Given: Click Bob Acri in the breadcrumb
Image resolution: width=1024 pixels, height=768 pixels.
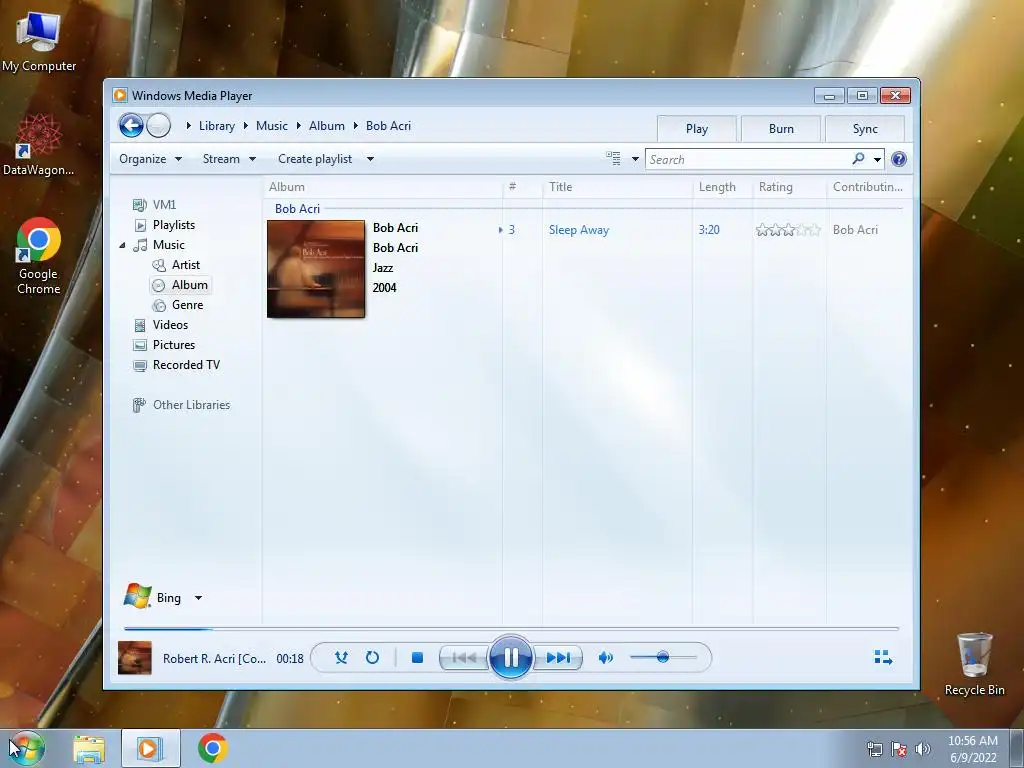Looking at the screenshot, I should [x=389, y=126].
